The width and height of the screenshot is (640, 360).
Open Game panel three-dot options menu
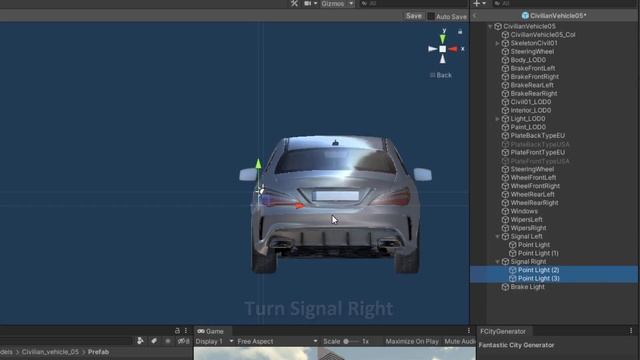469,331
